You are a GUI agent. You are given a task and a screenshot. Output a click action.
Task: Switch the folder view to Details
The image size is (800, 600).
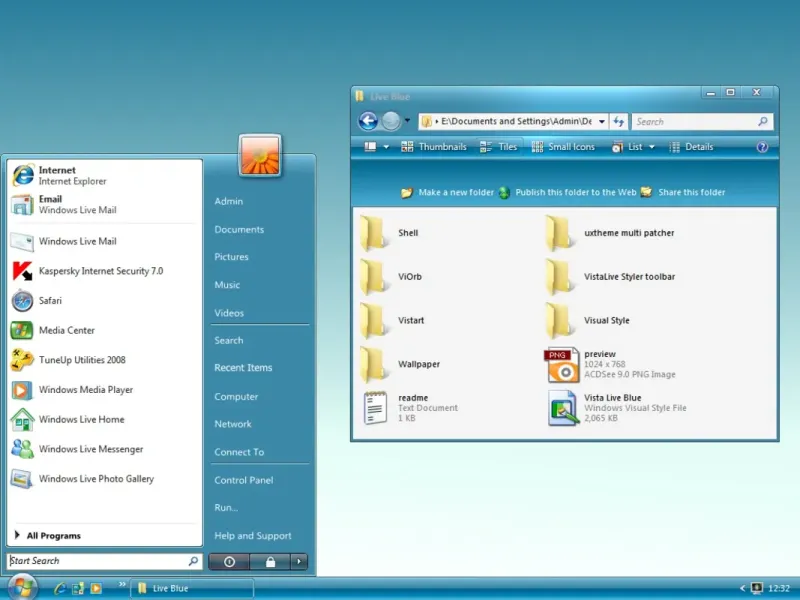691,147
